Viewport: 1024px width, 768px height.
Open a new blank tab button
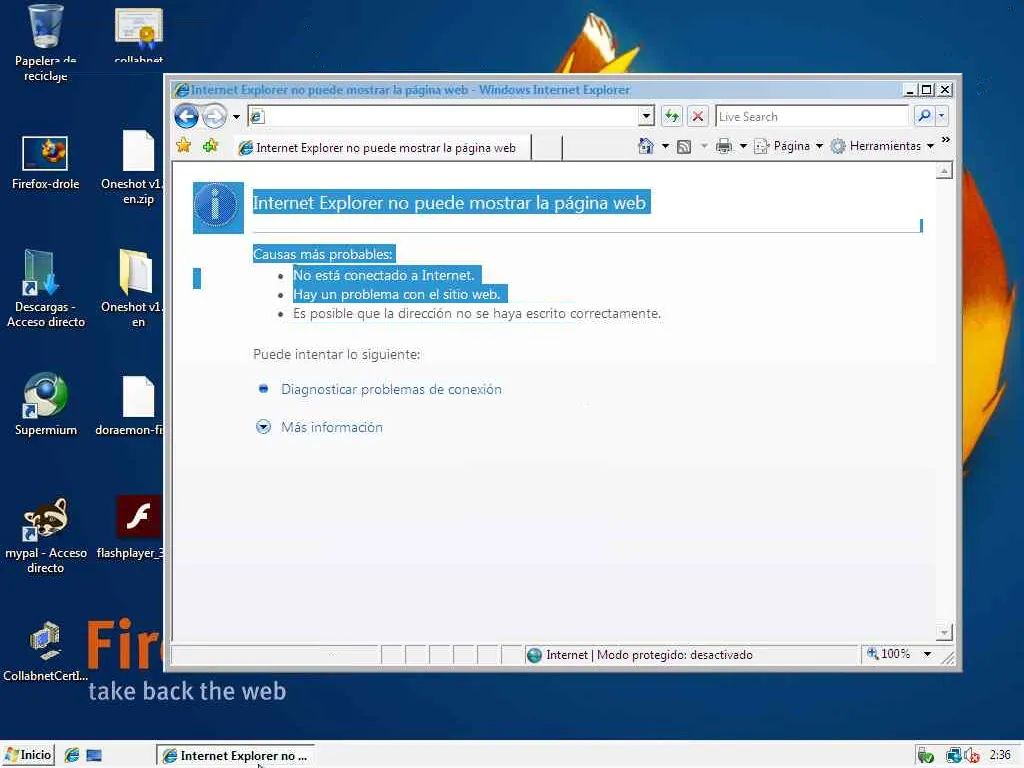click(x=547, y=148)
